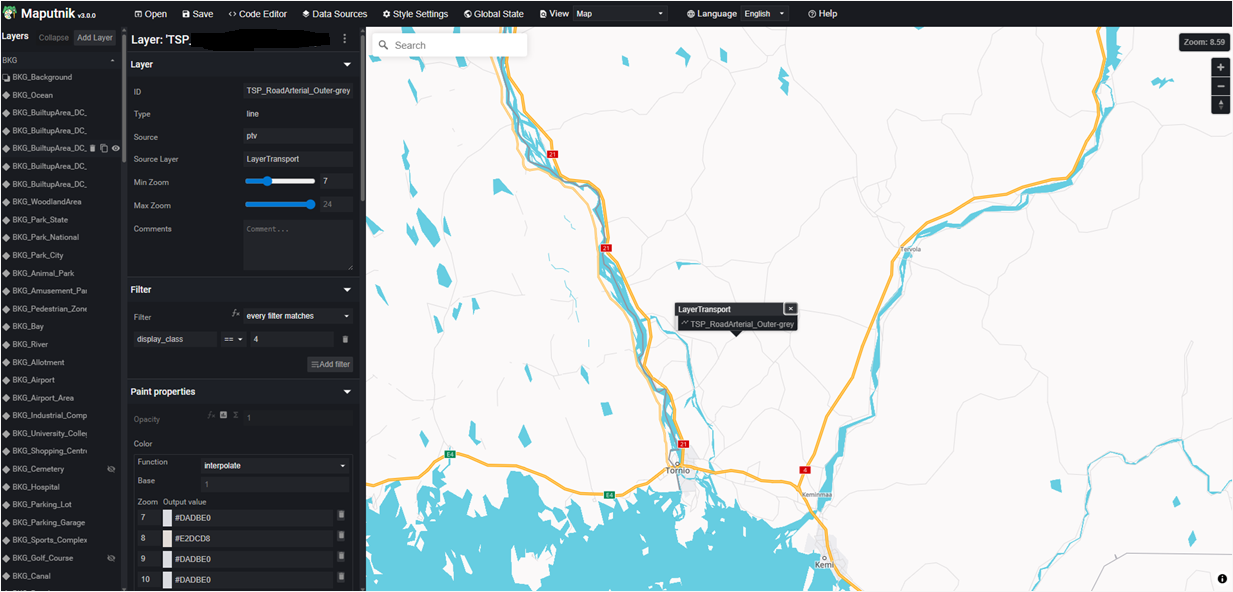Collapse the Paint properties section
Viewport: 1233px width, 592px height.
tap(347, 392)
